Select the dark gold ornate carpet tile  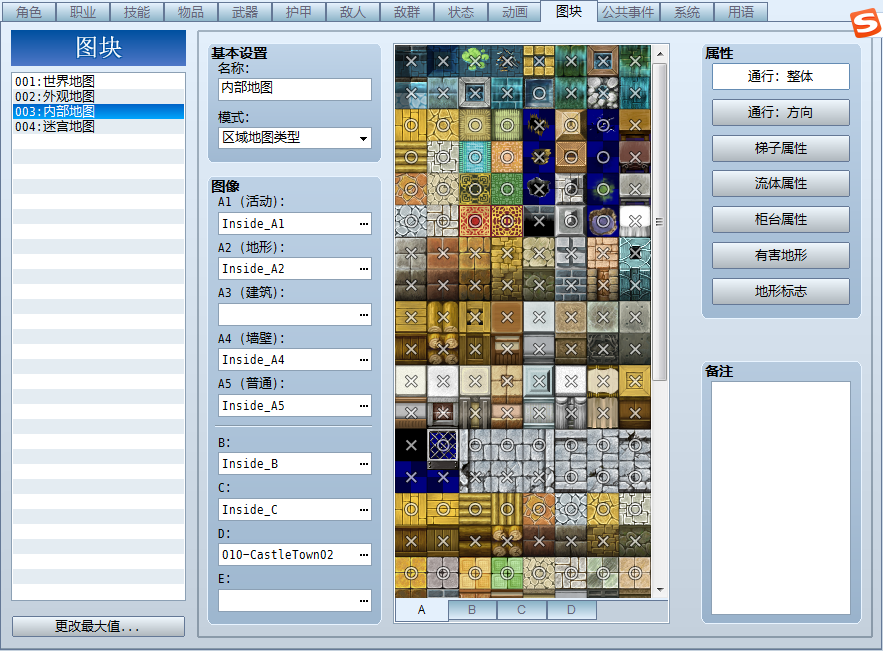pos(475,189)
